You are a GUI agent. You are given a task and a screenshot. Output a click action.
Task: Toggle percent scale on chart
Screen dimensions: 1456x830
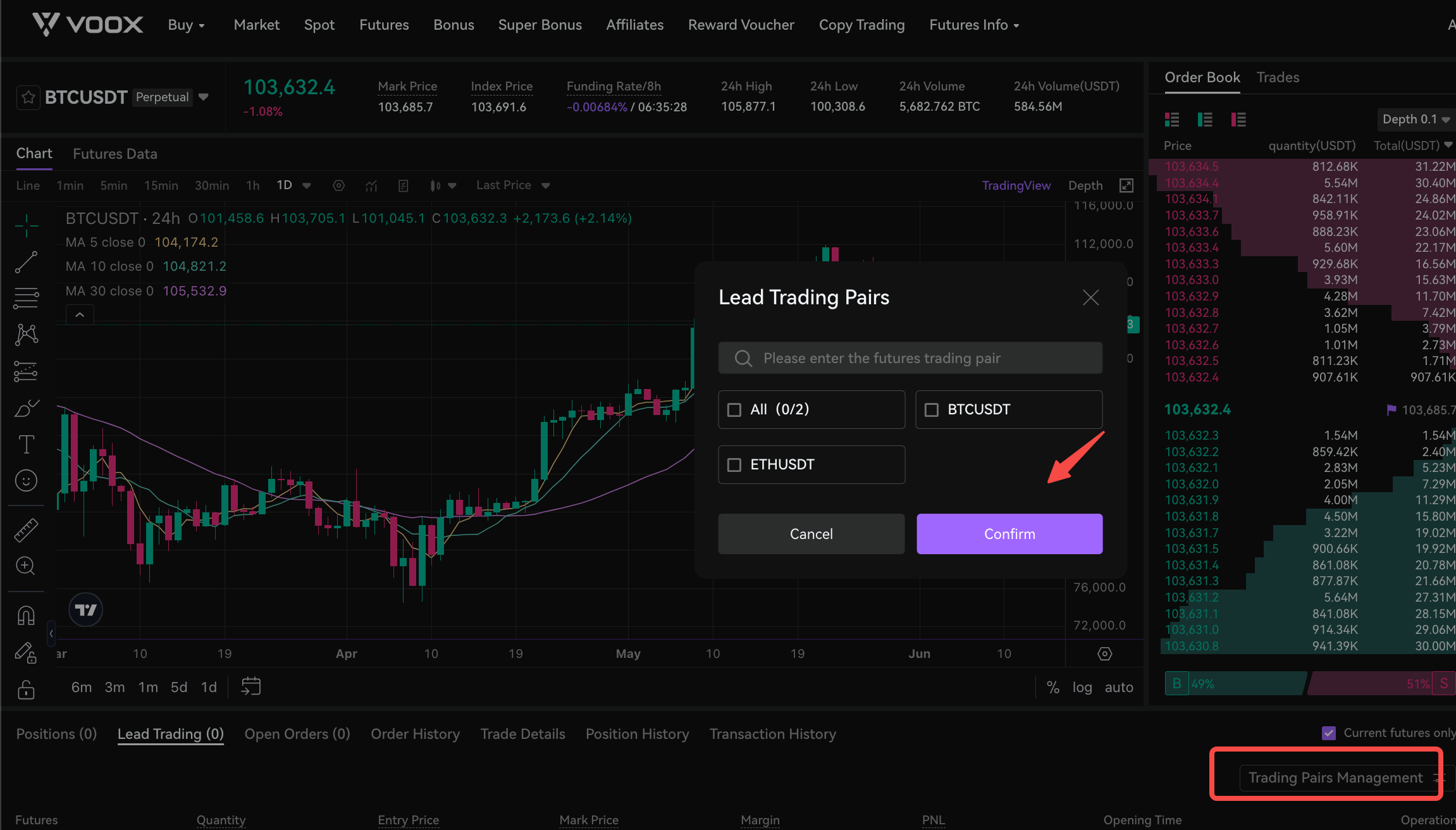[x=1053, y=687]
